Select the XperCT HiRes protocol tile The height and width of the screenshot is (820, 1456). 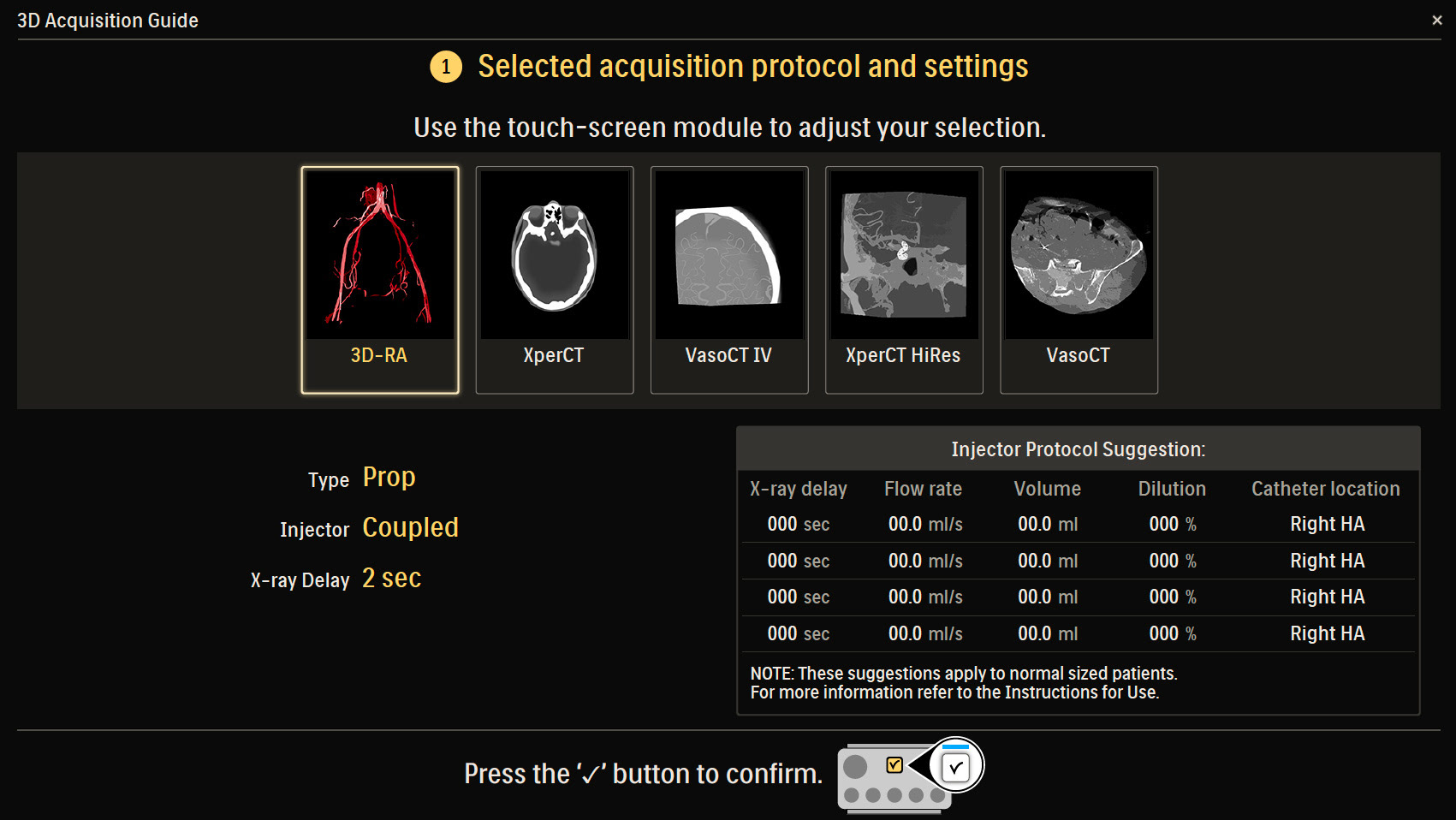point(904,280)
